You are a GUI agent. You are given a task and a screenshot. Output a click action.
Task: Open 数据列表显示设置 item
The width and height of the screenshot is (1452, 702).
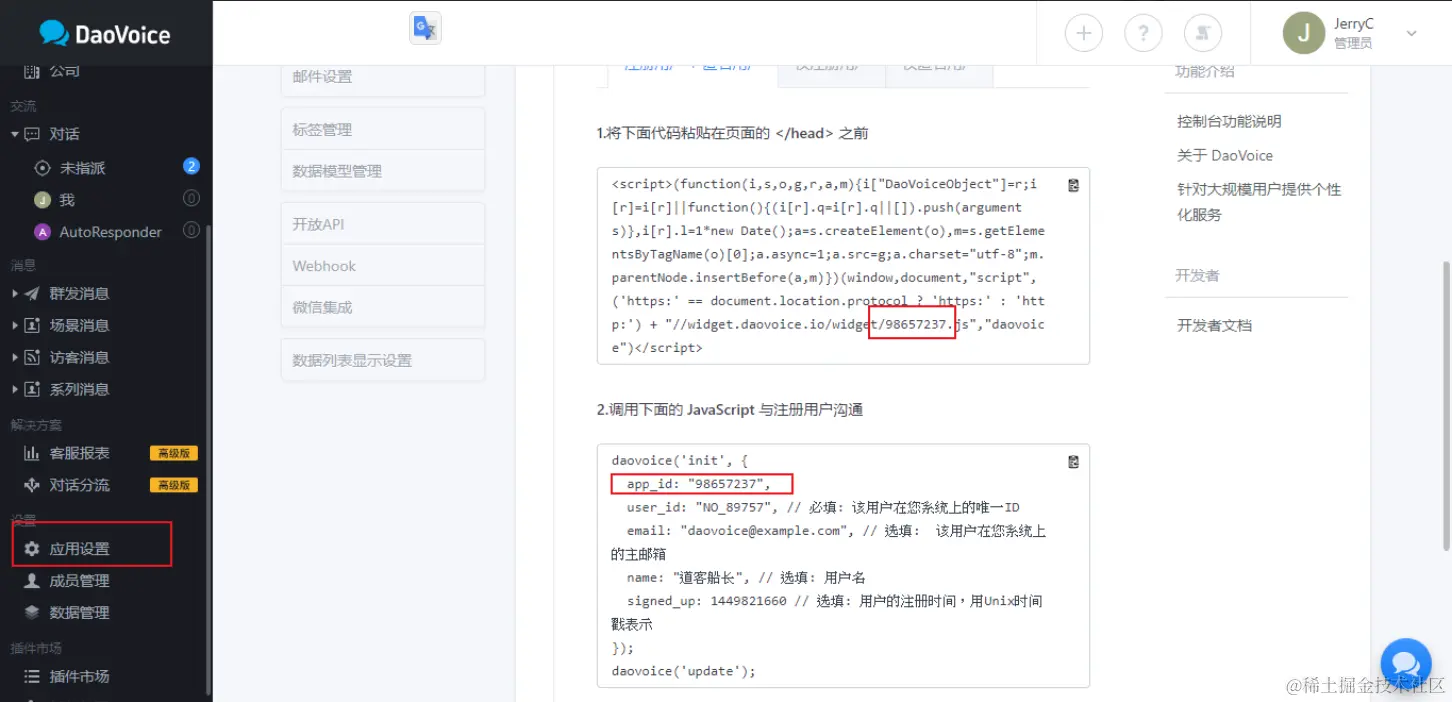[x=383, y=360]
